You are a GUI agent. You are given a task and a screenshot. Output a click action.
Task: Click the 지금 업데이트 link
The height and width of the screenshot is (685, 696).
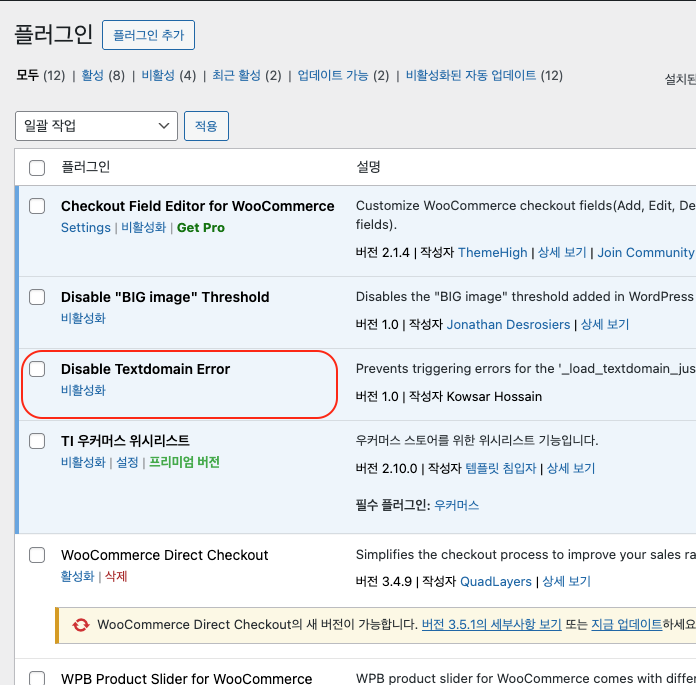(x=627, y=625)
